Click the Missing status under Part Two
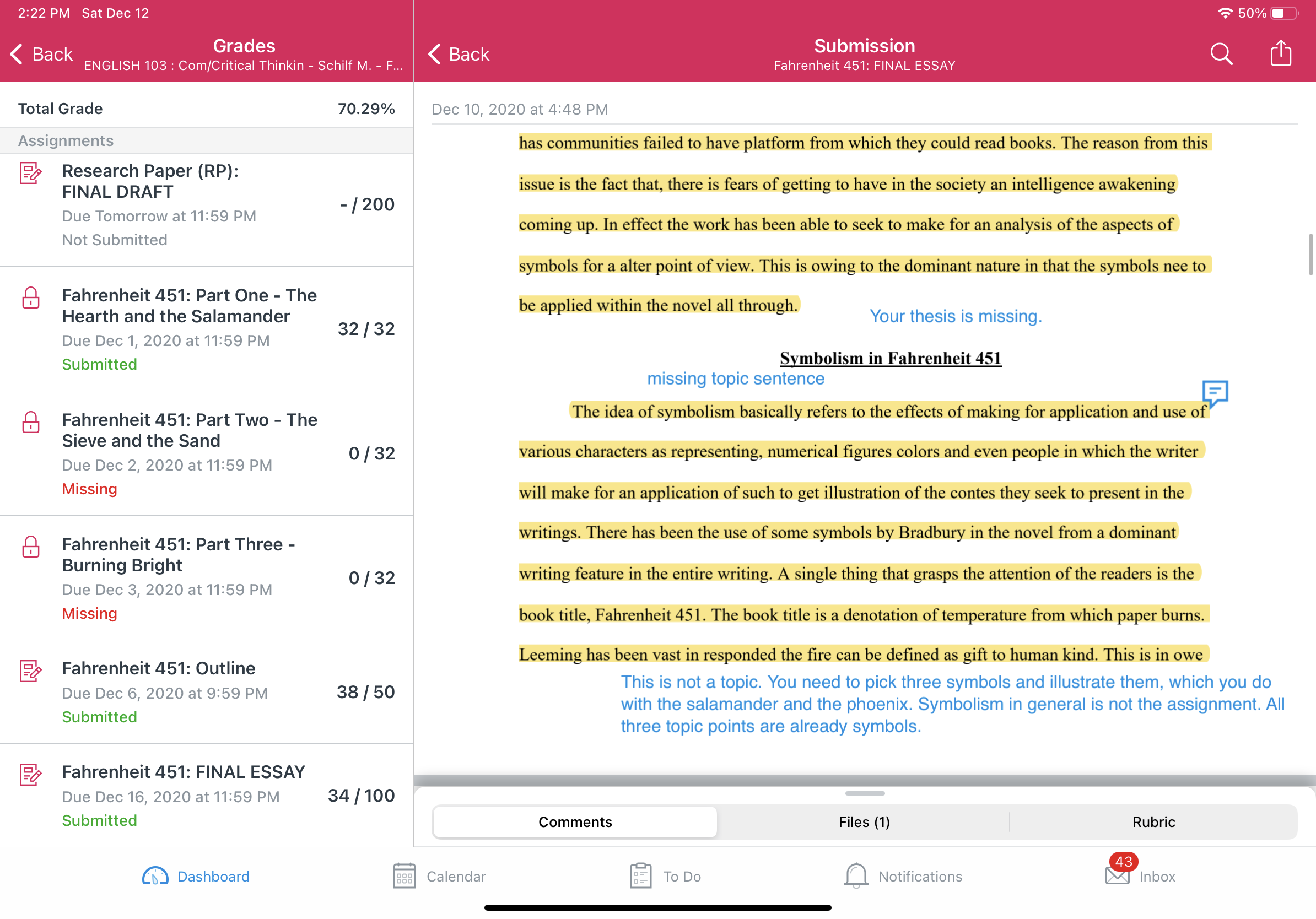This screenshot has height=919, width=1316. 89,489
